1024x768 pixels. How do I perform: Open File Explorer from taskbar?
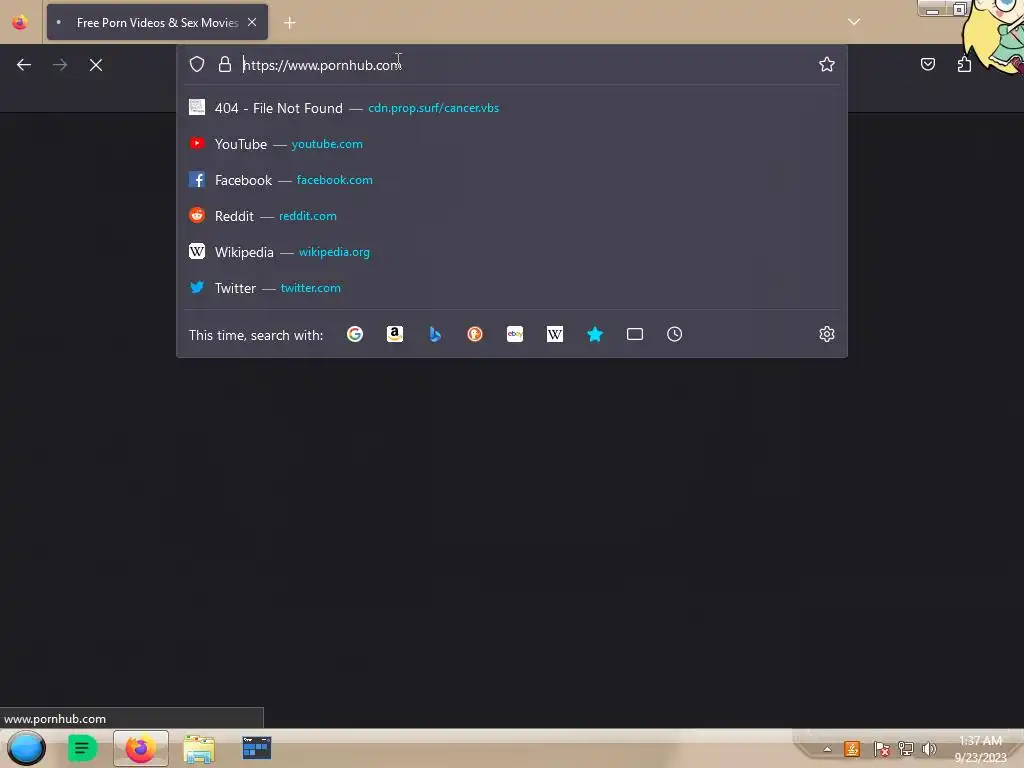(x=199, y=749)
